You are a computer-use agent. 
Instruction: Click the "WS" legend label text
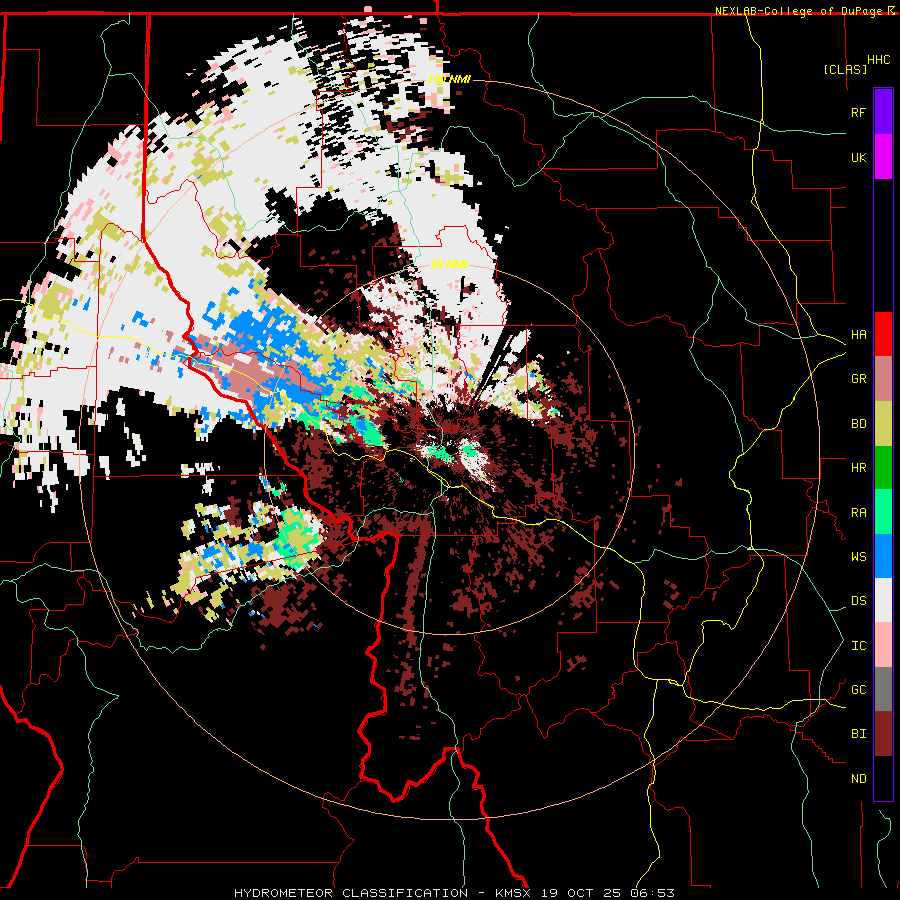point(858,557)
